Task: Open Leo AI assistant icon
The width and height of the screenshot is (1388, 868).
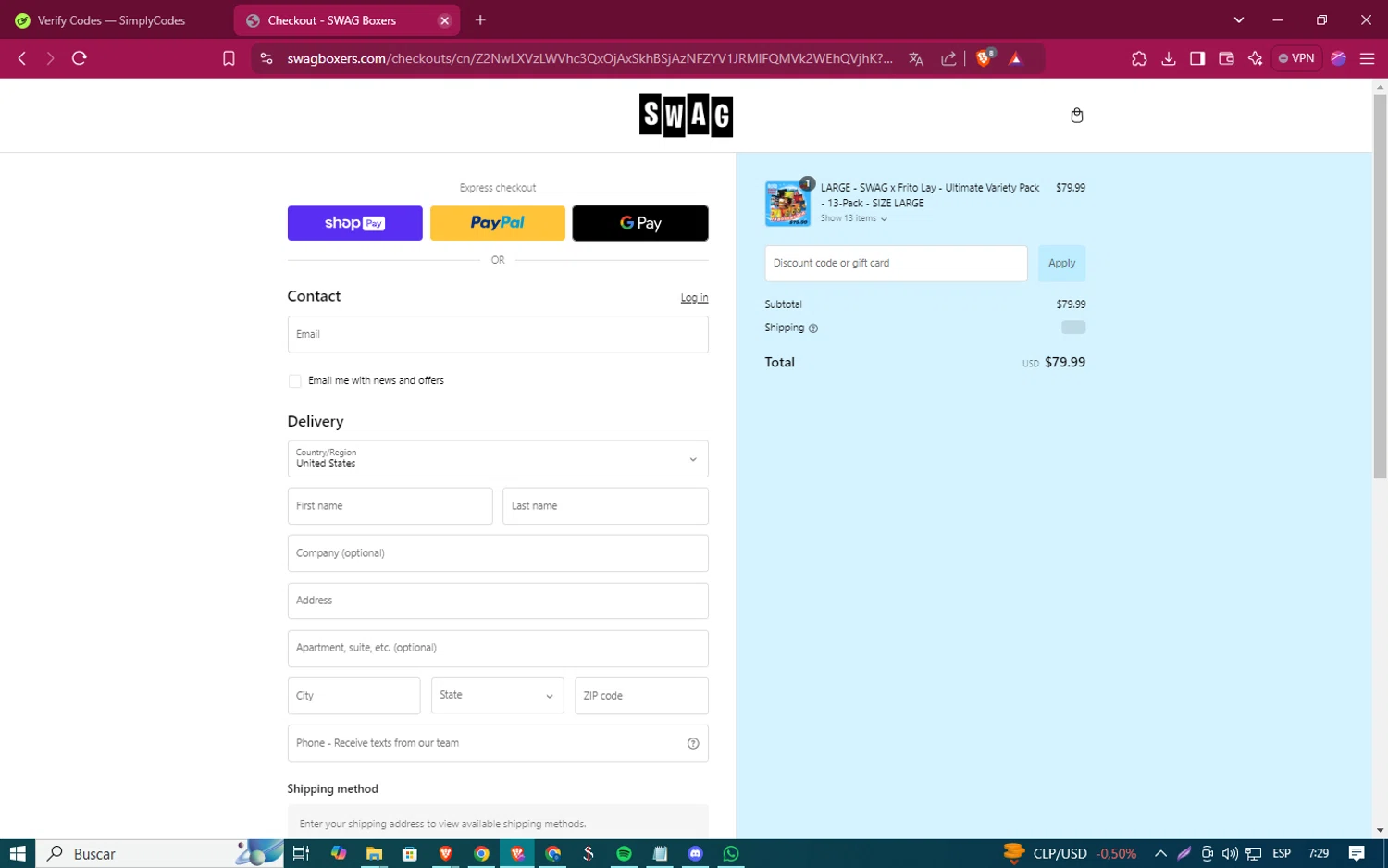Action: [x=1256, y=58]
